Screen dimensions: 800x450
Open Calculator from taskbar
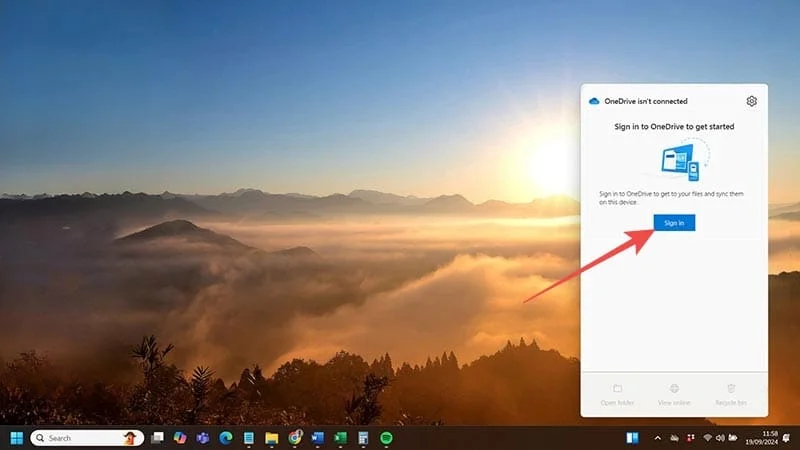click(363, 438)
